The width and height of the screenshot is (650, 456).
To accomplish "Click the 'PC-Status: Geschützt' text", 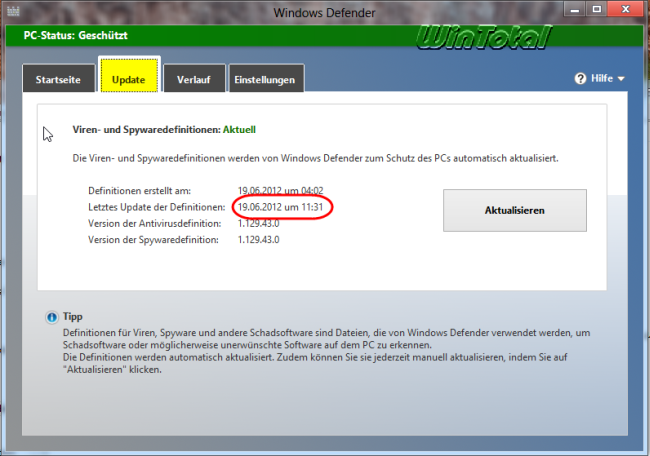I will tap(75, 35).
